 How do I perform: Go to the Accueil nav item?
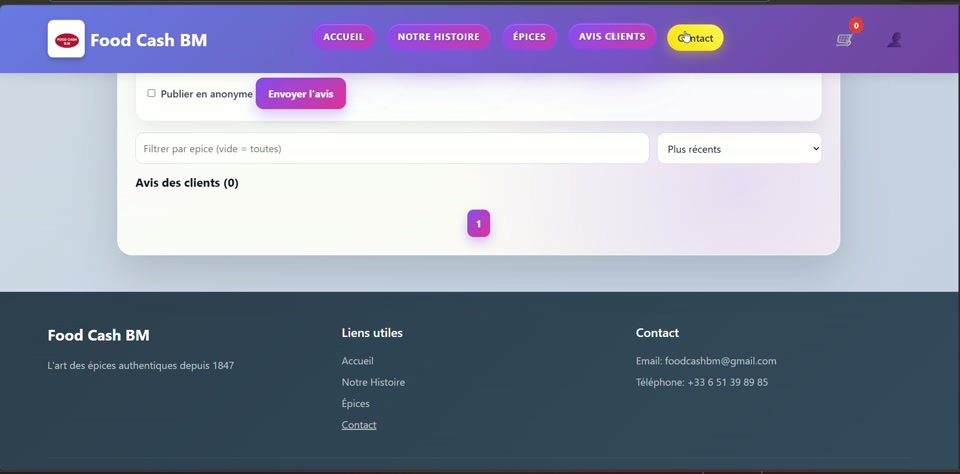[343, 37]
